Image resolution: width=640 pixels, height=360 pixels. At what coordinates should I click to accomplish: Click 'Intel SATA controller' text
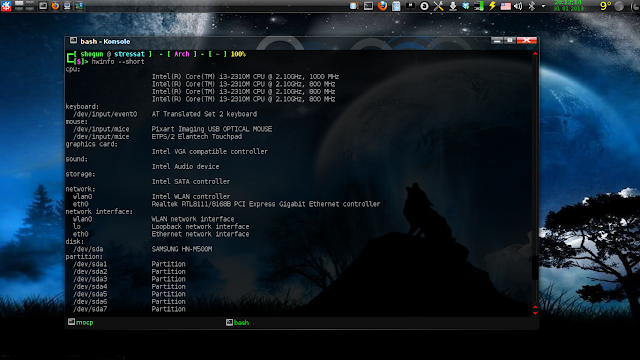(x=191, y=182)
